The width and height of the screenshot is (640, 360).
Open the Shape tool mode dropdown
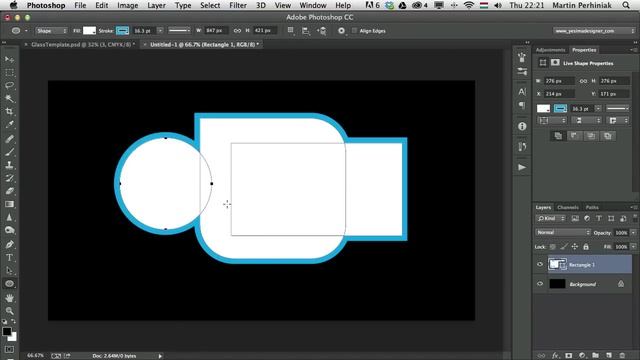pos(51,31)
